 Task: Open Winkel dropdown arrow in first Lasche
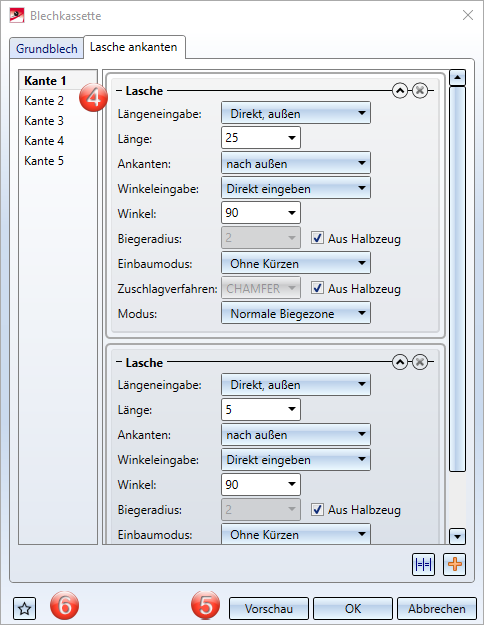tap(292, 213)
